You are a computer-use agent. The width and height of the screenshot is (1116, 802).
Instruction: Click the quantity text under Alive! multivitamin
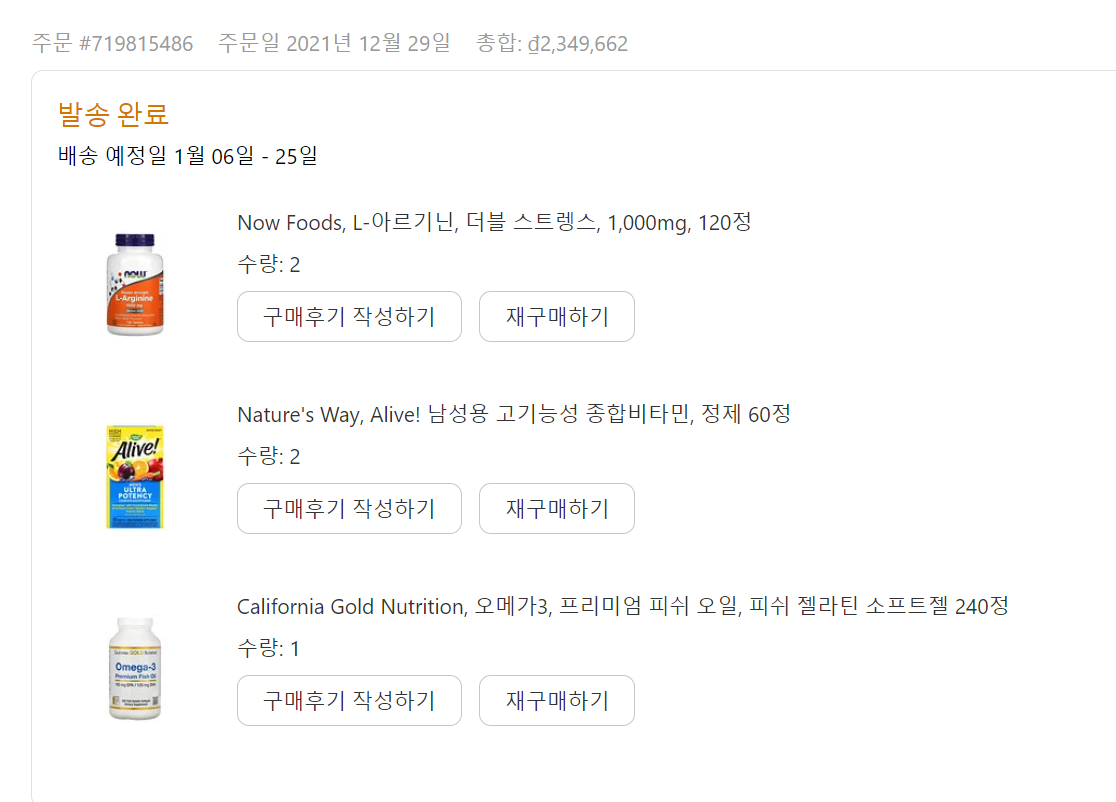click(269, 457)
